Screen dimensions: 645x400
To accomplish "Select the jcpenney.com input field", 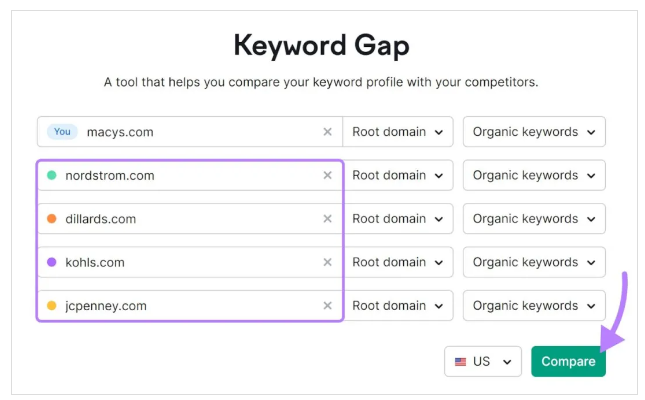I will [x=189, y=305].
